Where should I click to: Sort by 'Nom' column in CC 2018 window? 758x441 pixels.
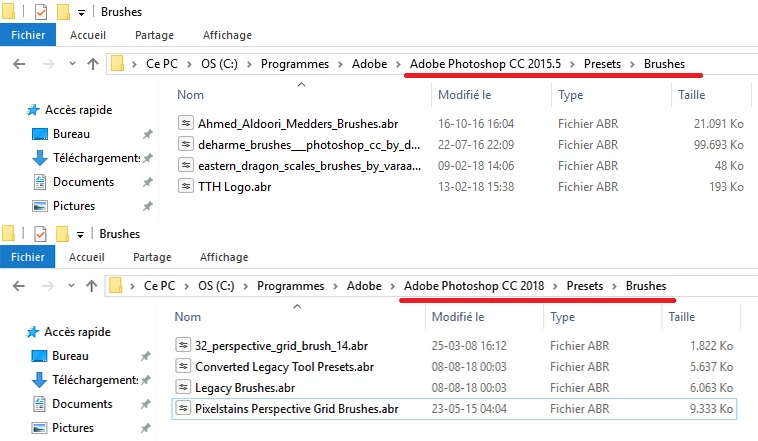[x=188, y=317]
